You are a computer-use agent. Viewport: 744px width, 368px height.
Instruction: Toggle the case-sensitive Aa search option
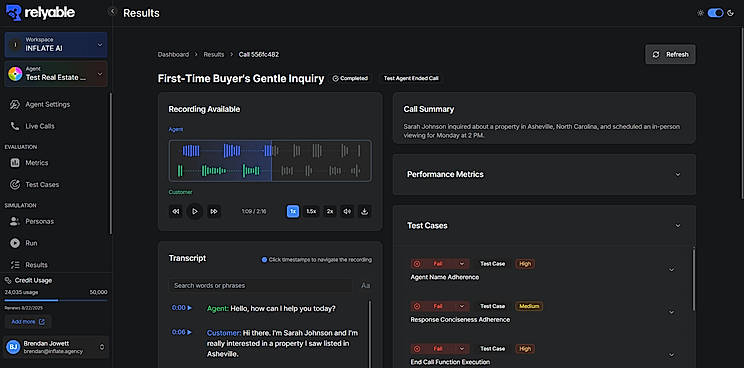365,285
